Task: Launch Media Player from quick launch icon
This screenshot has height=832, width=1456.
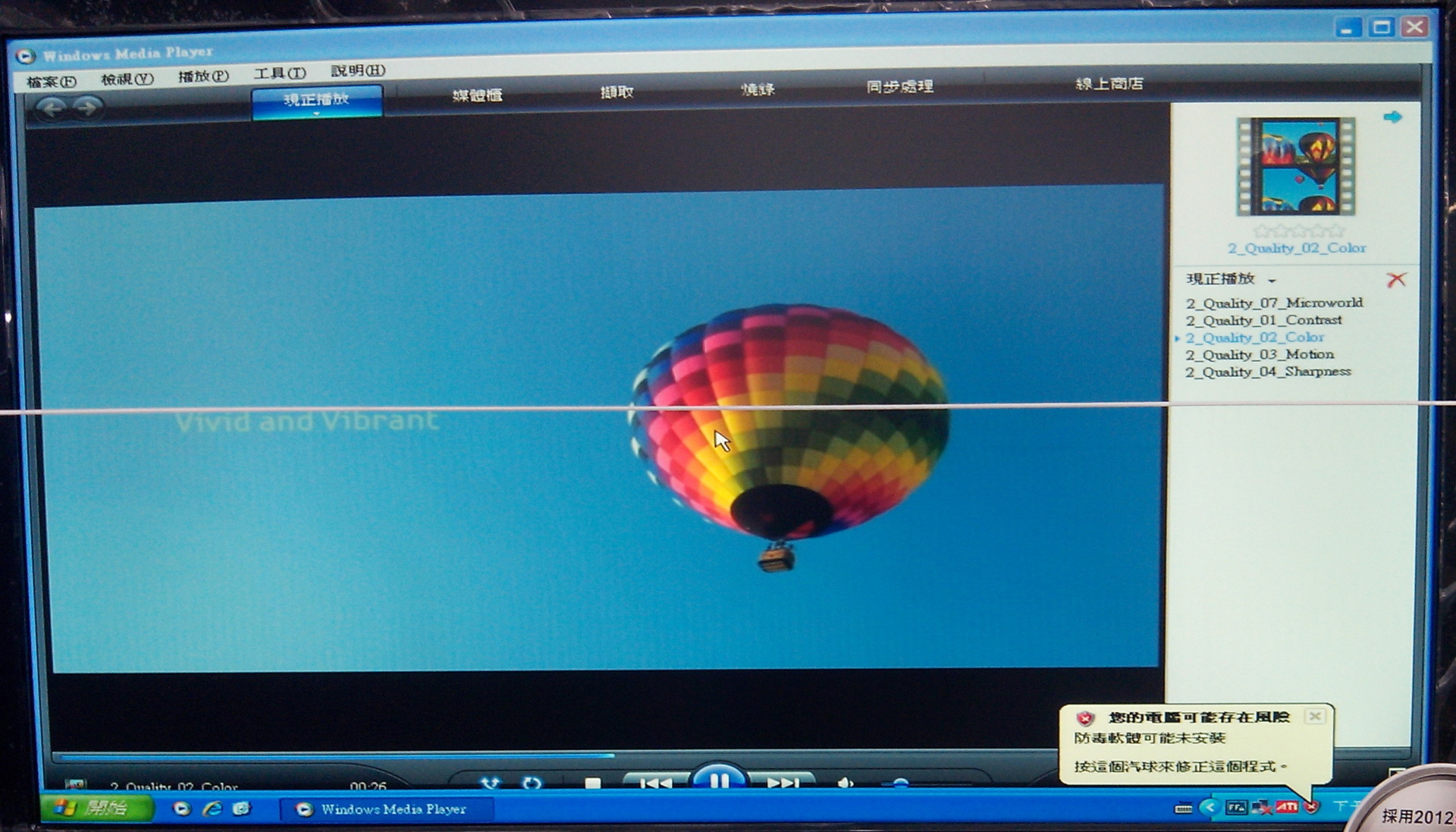Action: pyautogui.click(x=181, y=809)
